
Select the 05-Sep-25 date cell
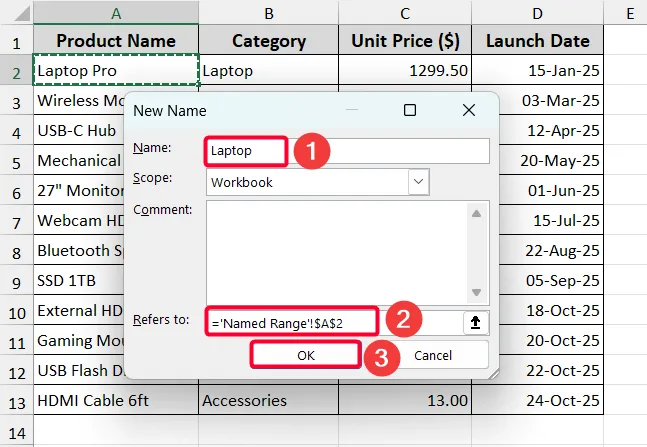click(x=551, y=280)
